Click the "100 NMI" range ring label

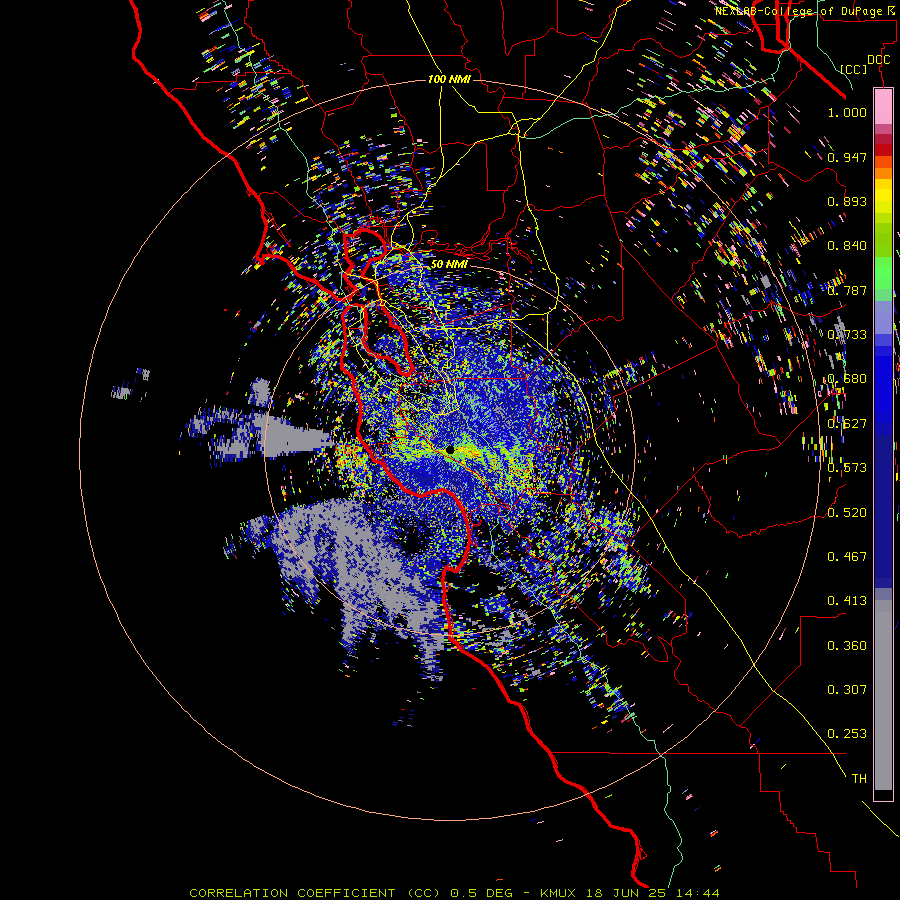[x=449, y=79]
